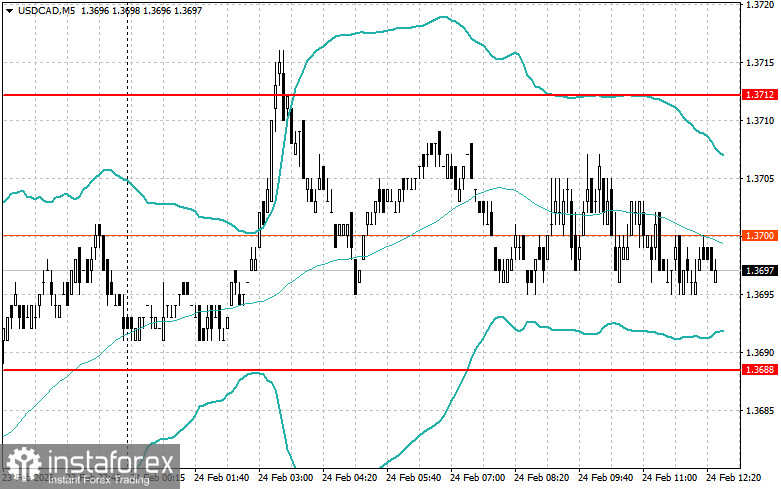Viewport: 781px width, 489px height.
Task: Click the 24 Feb 12:20 time label
Action: click(x=733, y=478)
